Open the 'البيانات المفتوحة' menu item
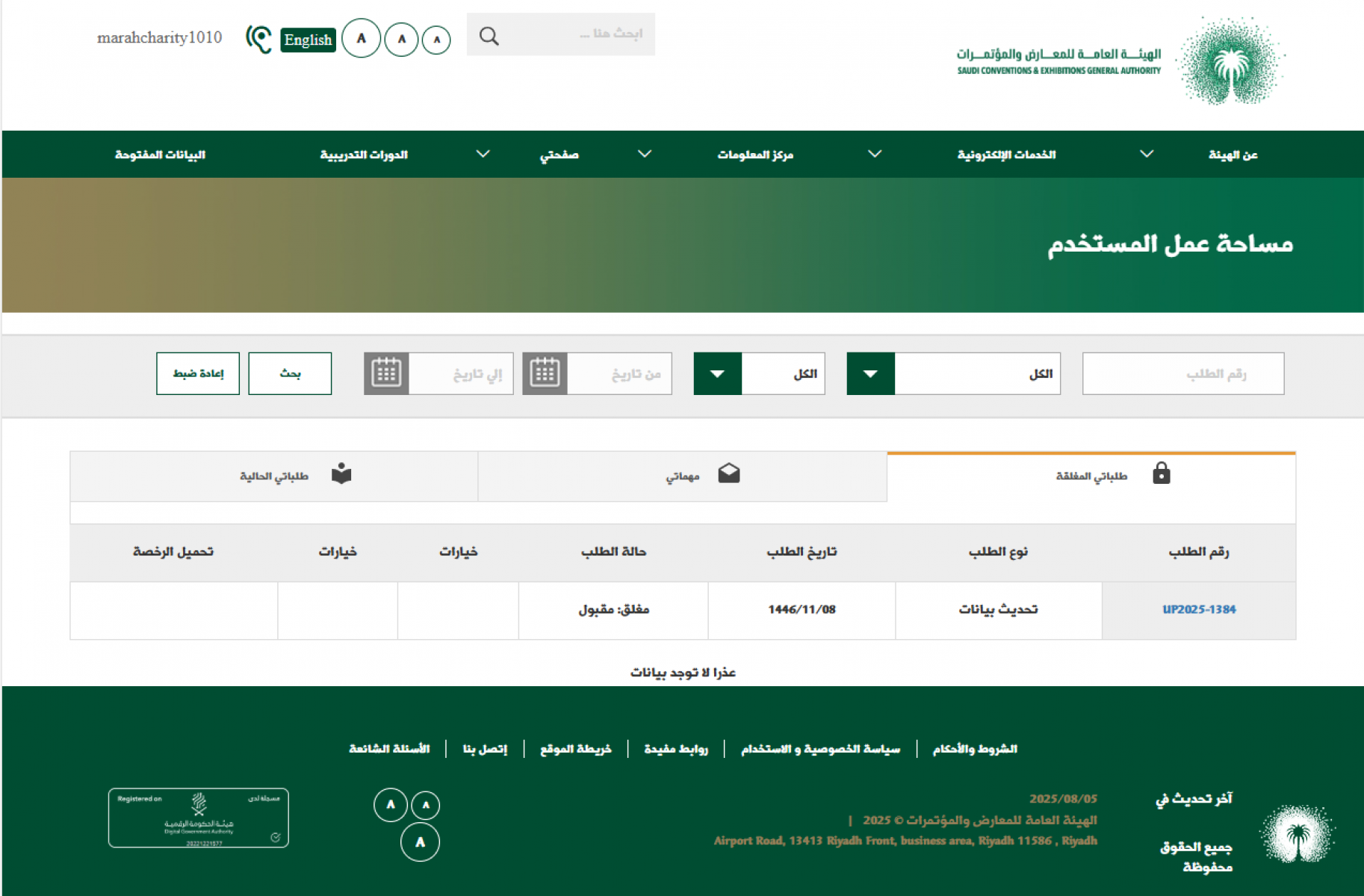1364x896 pixels. click(x=160, y=155)
